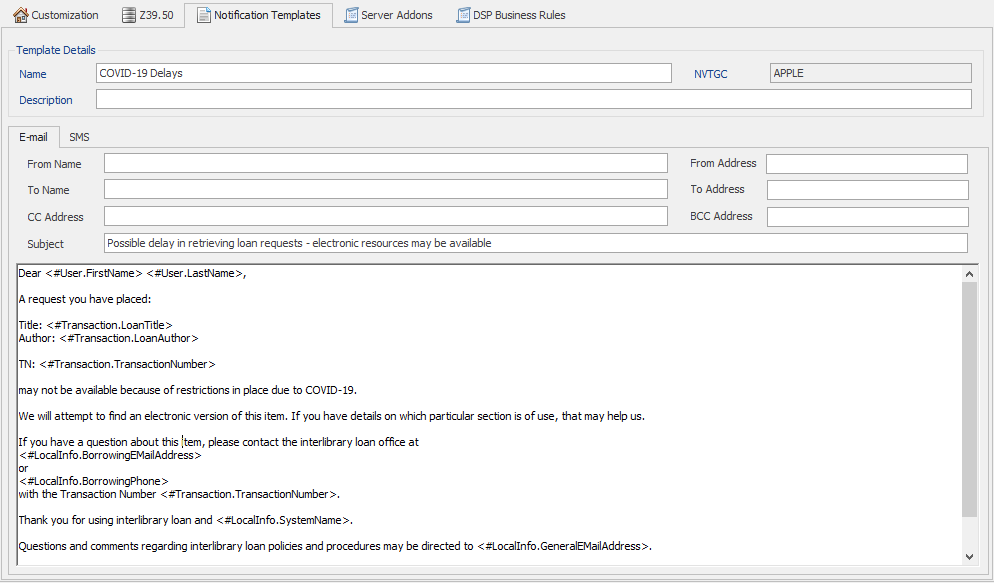Click the Subject line about loan request delays
Screen dimensions: 994x583
click(536, 242)
